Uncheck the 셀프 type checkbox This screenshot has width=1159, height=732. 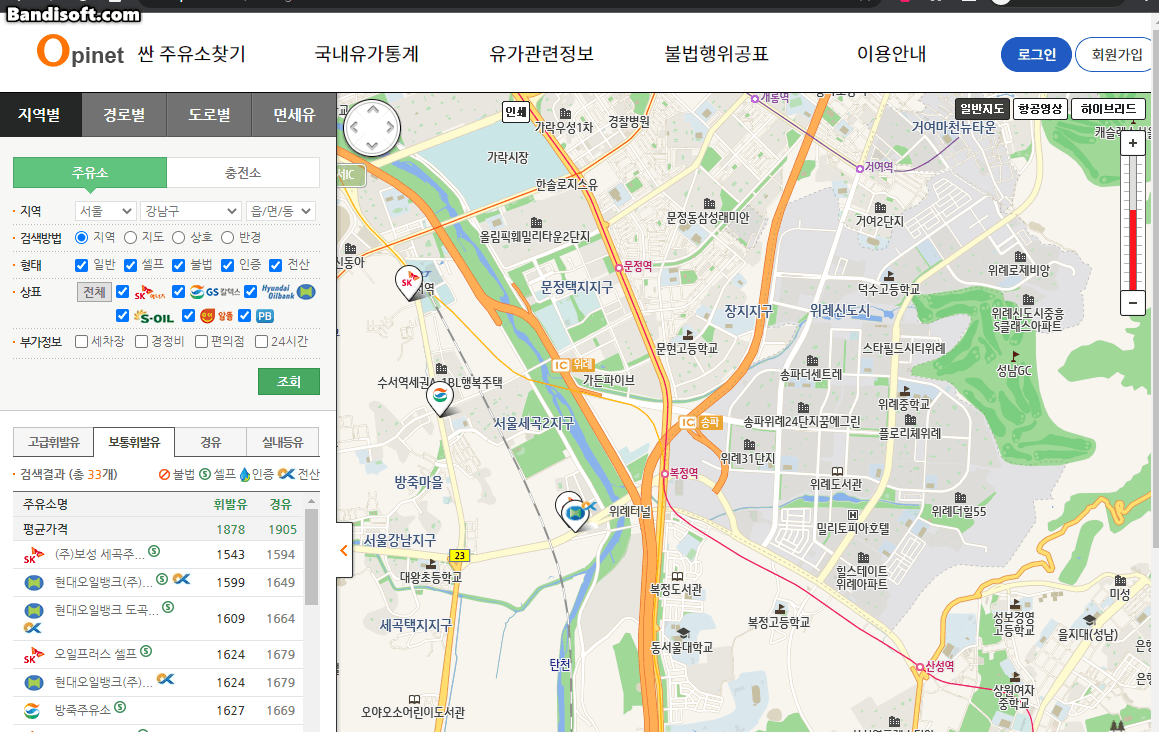coord(131,265)
